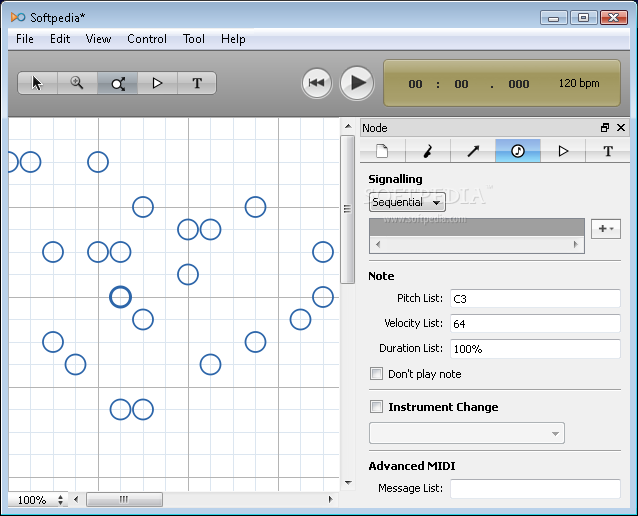The image size is (638, 516).
Task: Click the large play button
Action: [357, 83]
